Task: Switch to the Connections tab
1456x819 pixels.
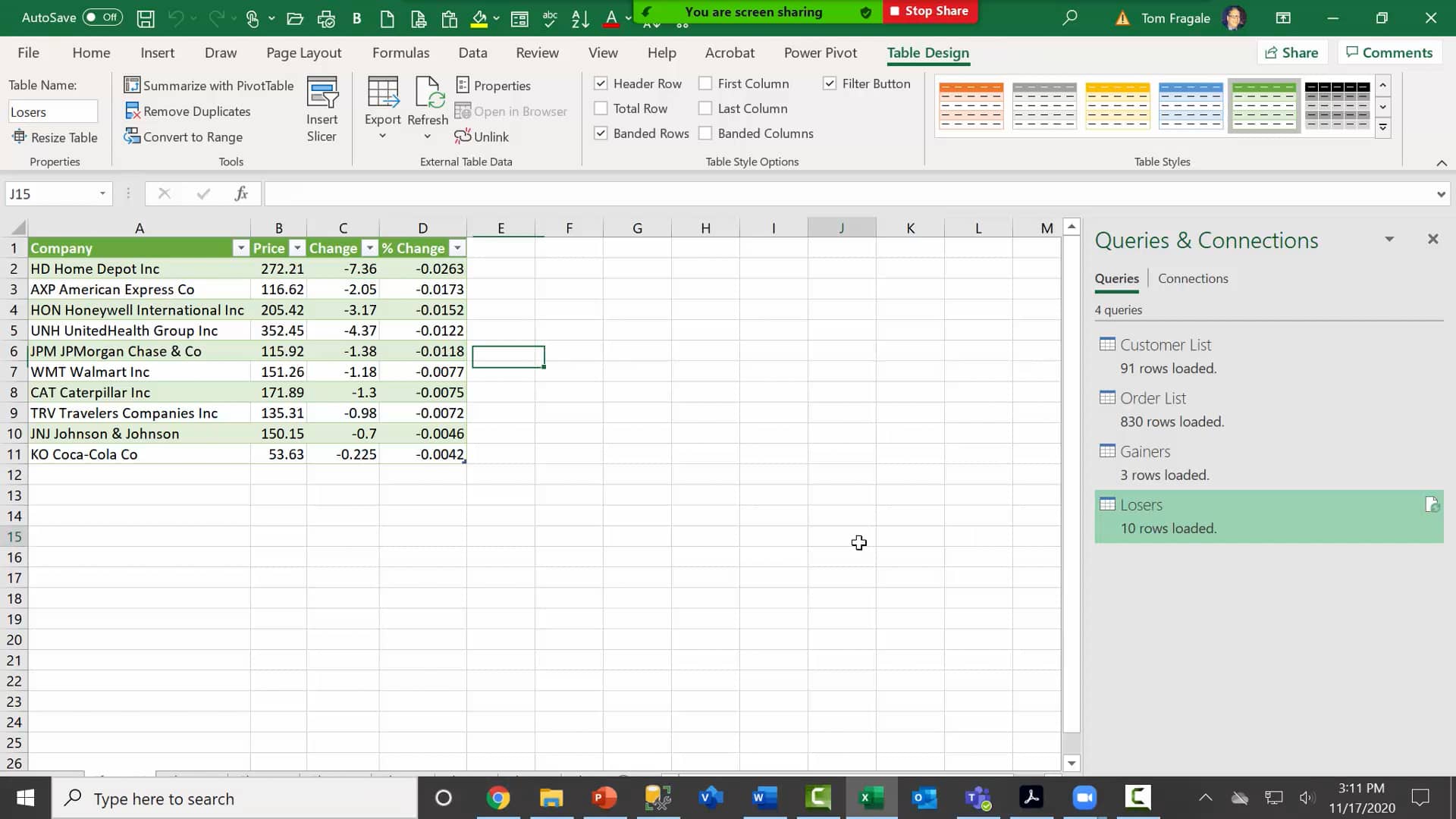Action: 1193,278
